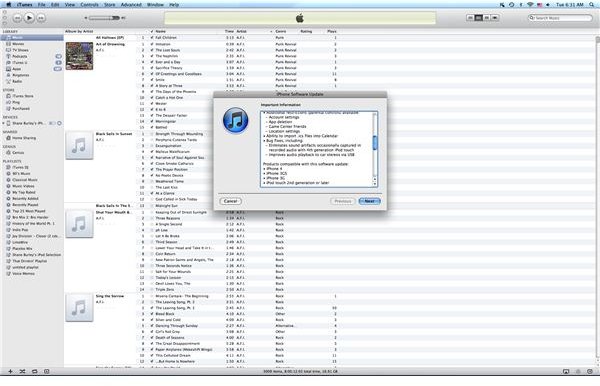Viewport: 600px width, 386px height.
Task: Check the Midnight Sun song checkbox
Action: click(152, 206)
